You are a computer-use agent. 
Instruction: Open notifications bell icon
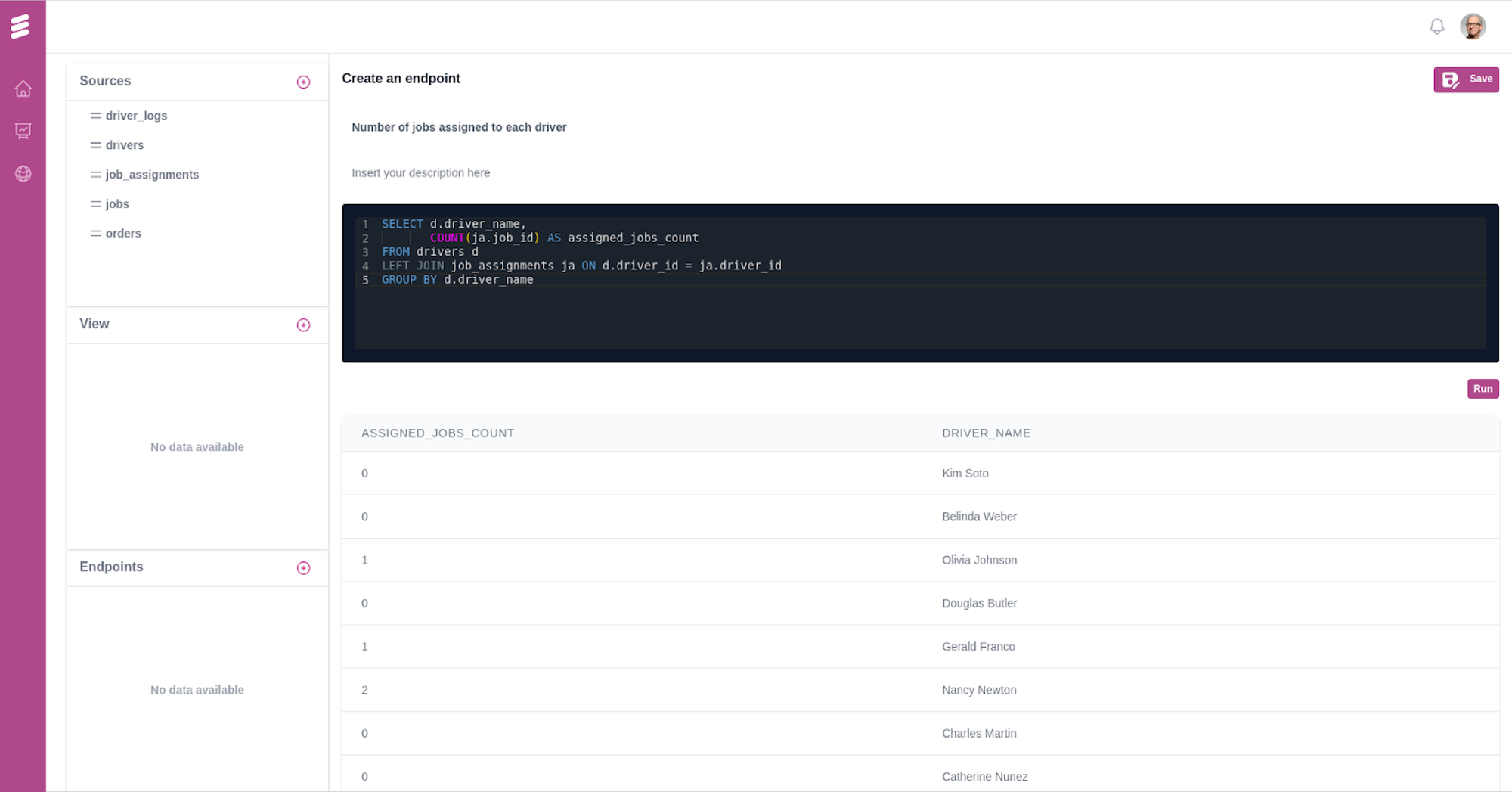1436,26
